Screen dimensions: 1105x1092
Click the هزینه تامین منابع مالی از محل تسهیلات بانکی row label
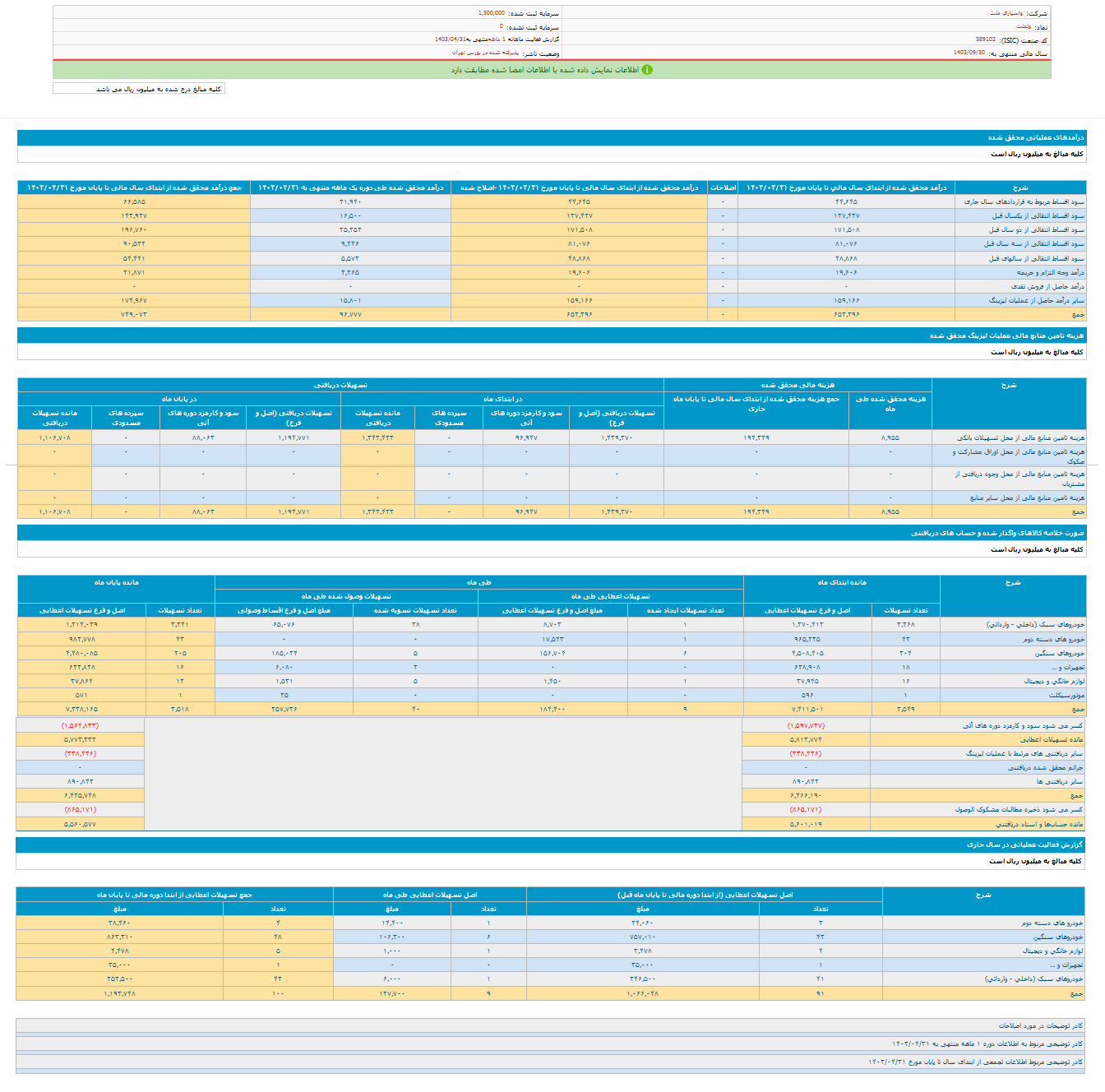point(1020,437)
